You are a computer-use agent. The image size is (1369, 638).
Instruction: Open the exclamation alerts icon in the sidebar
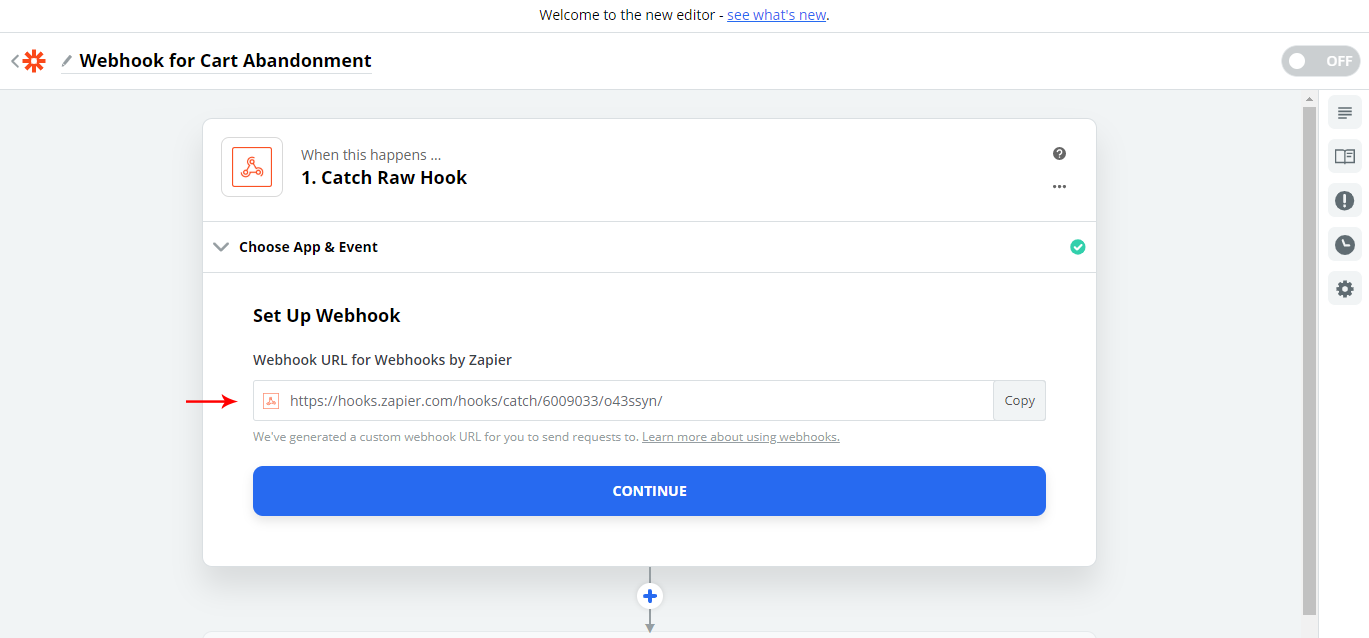click(x=1345, y=200)
